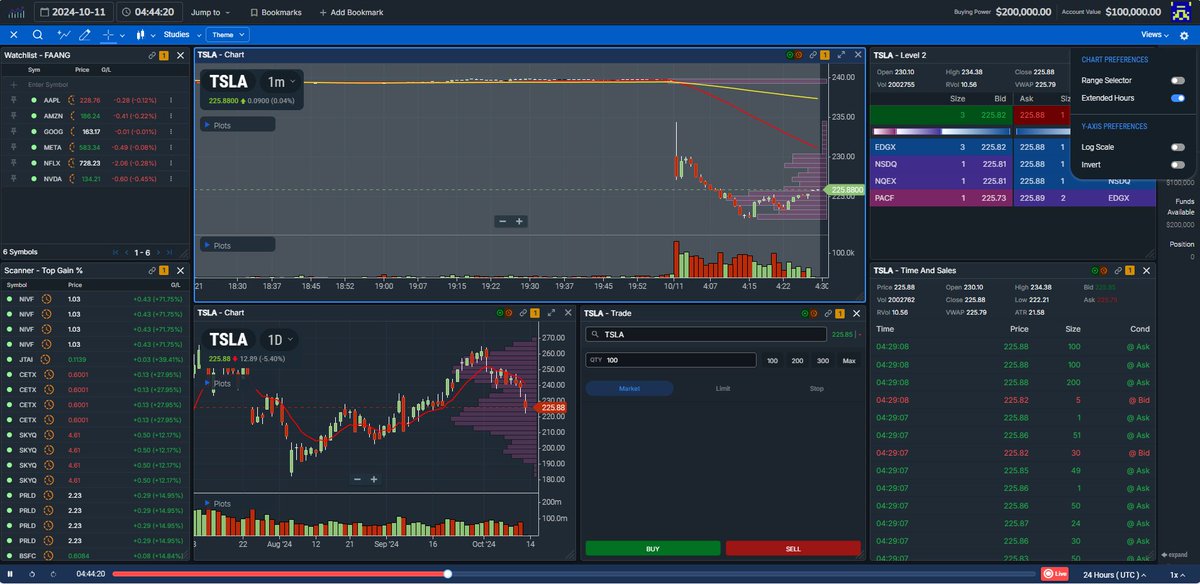Open the Views dropdown
The image size is (1200, 584).
click(x=1156, y=34)
